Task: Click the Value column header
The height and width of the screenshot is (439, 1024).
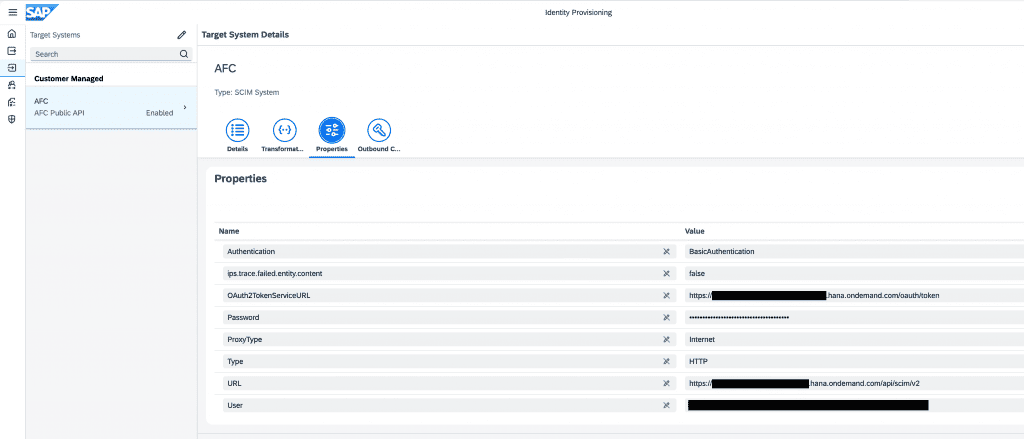Action: [694, 231]
